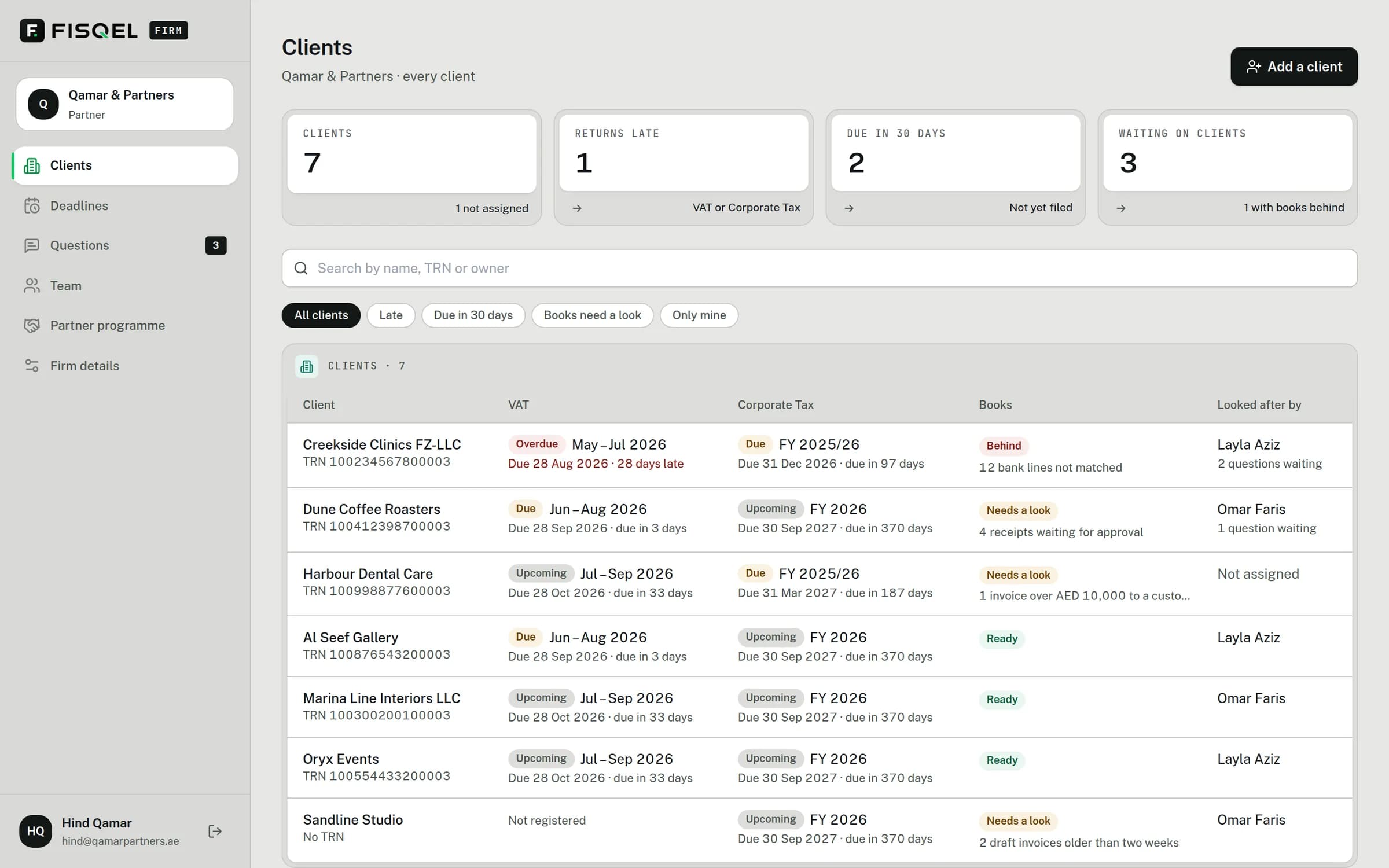Screen dimensions: 1389x868
Task: Open the Questions page
Action: tap(125, 245)
